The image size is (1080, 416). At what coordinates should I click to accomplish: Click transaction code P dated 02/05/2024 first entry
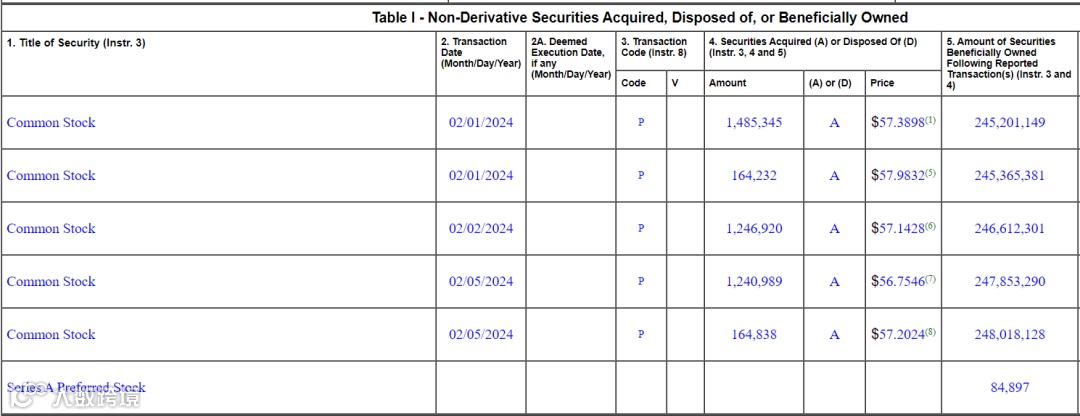(641, 282)
